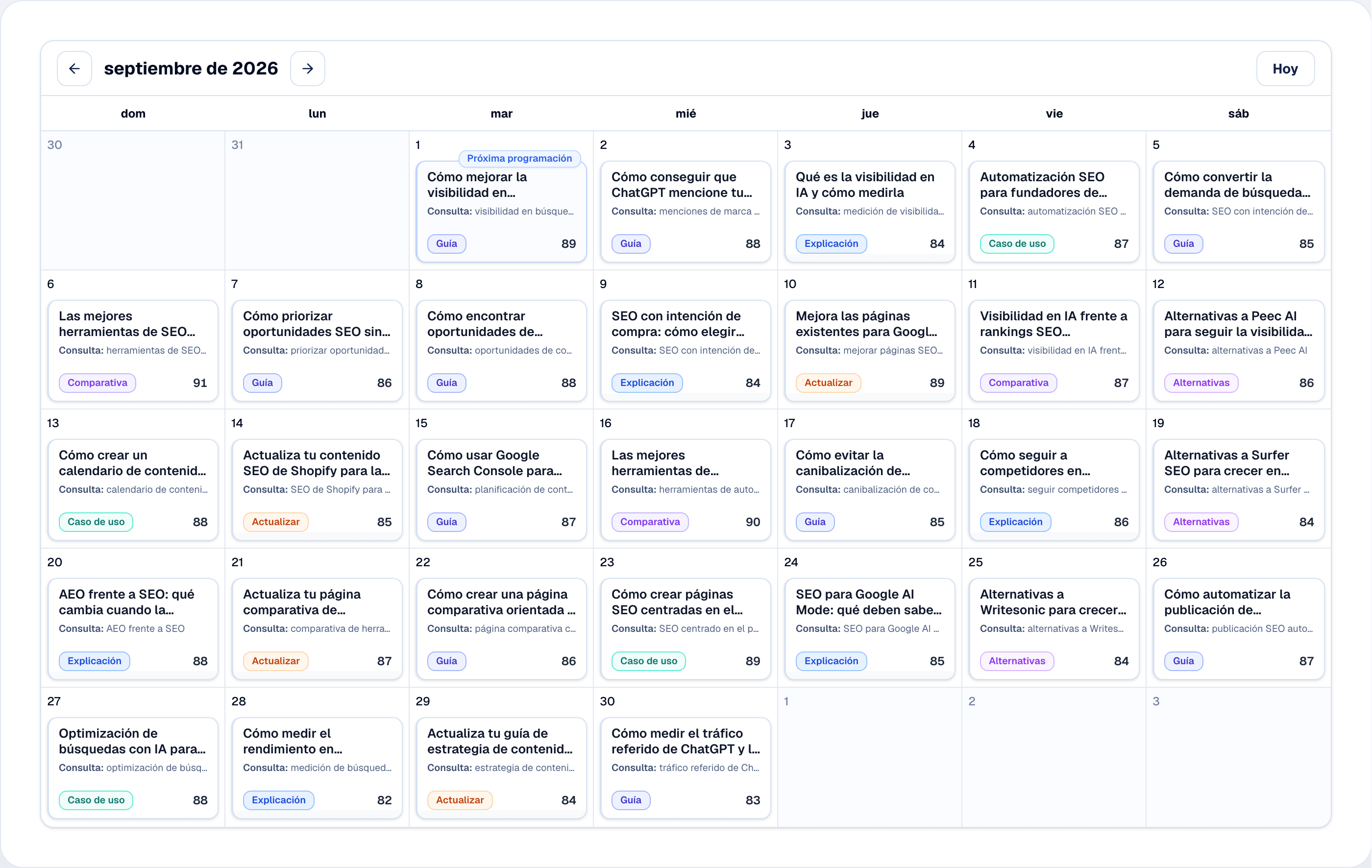This screenshot has width=1372, height=868.
Task: Open the September 1 card 'Cómo mejorar la visibilidad en…'
Action: [x=501, y=211]
